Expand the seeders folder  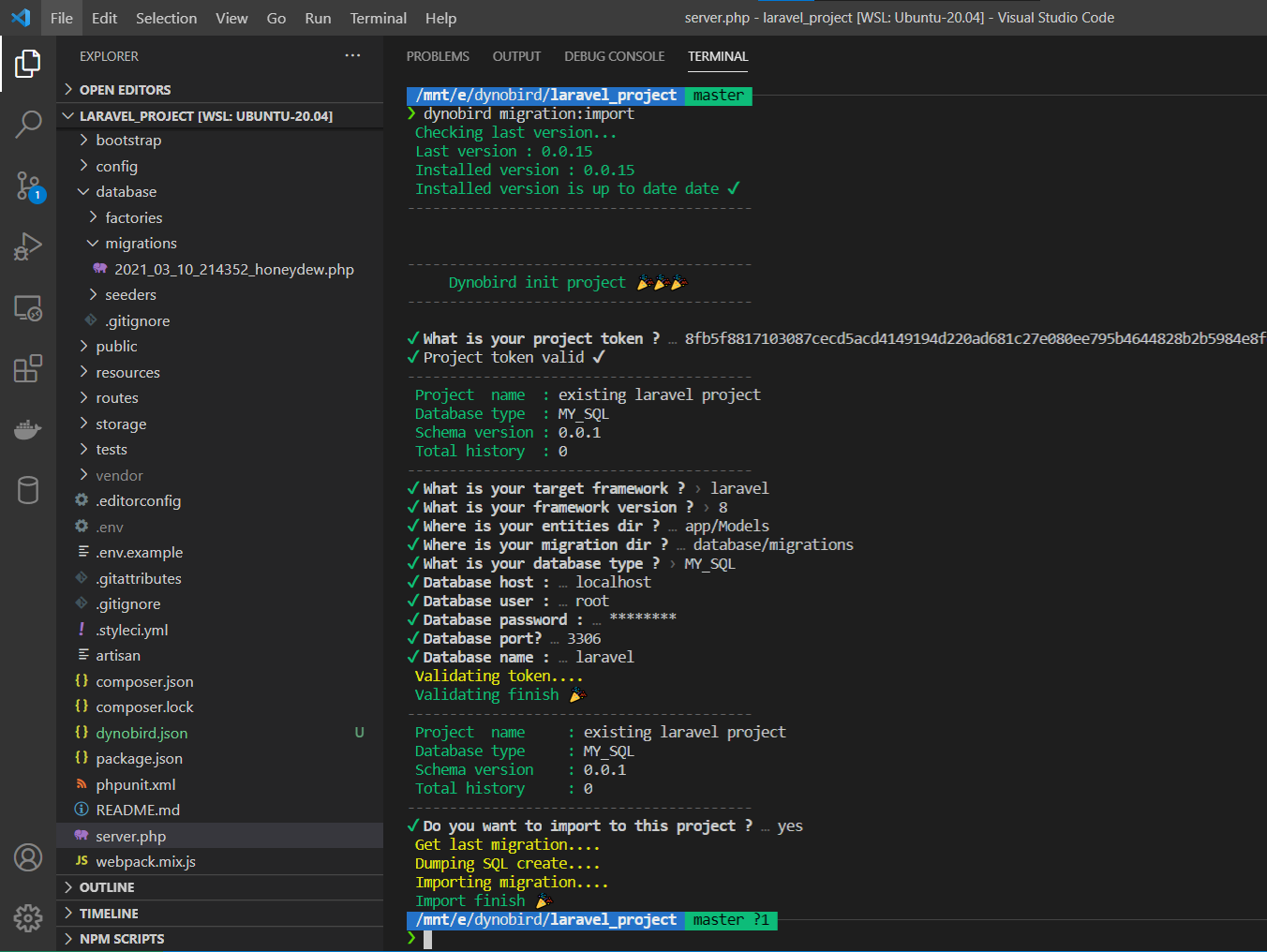219,294
